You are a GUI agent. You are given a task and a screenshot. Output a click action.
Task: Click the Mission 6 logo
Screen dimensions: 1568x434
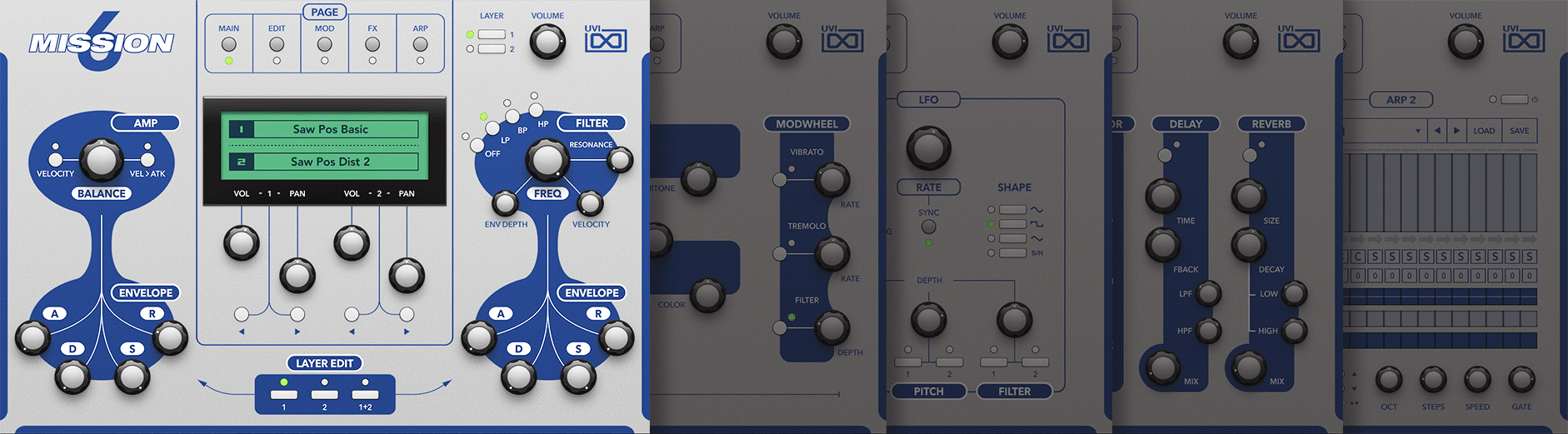click(101, 42)
